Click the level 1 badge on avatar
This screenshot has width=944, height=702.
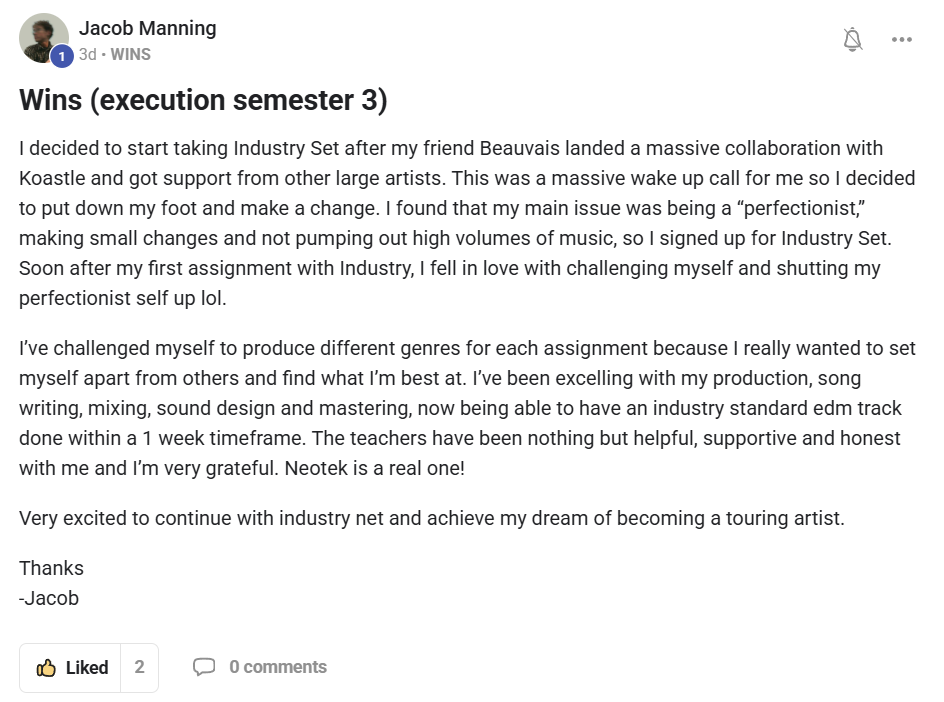tap(60, 57)
